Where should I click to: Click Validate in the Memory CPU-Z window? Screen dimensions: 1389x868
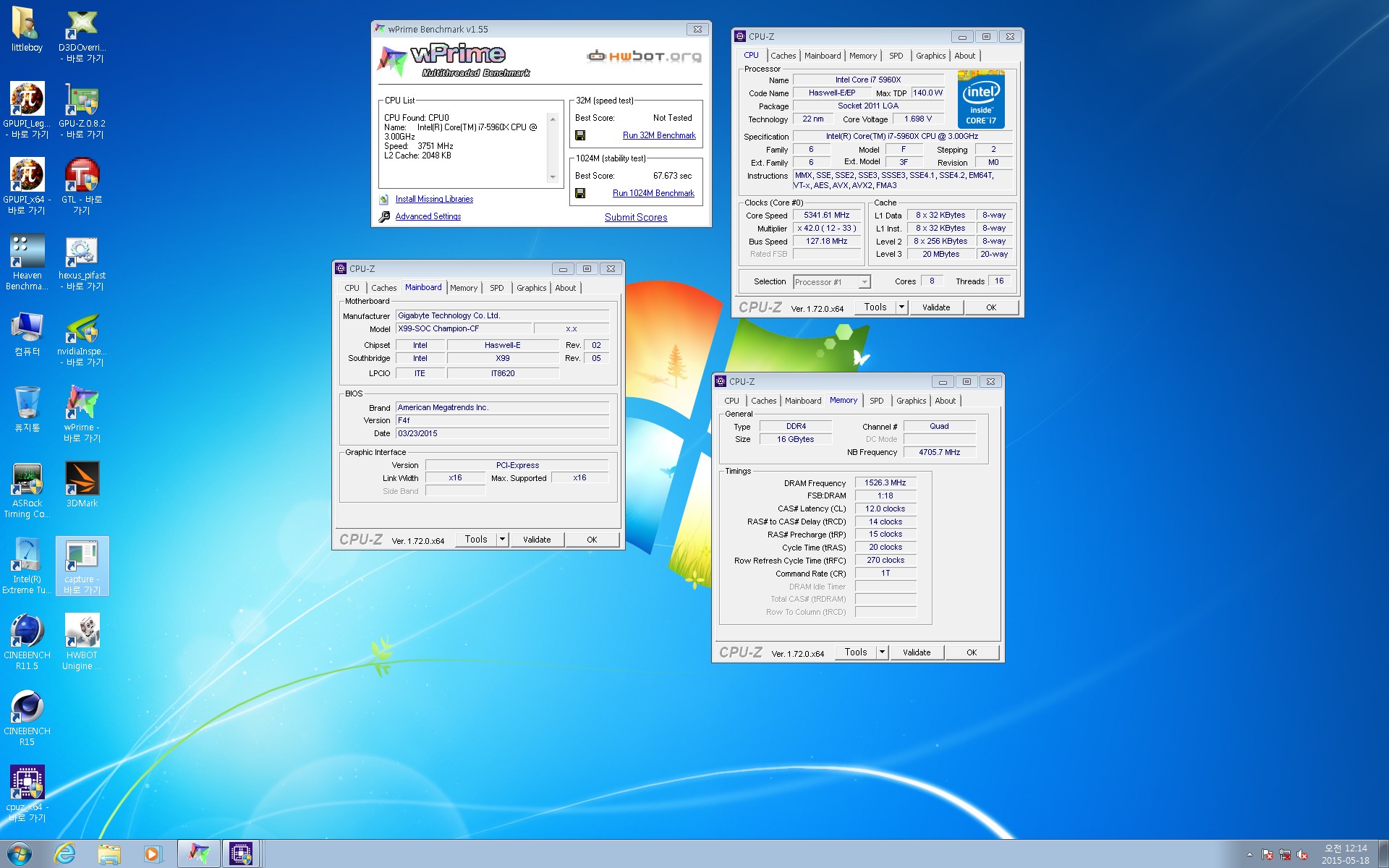pos(917,652)
